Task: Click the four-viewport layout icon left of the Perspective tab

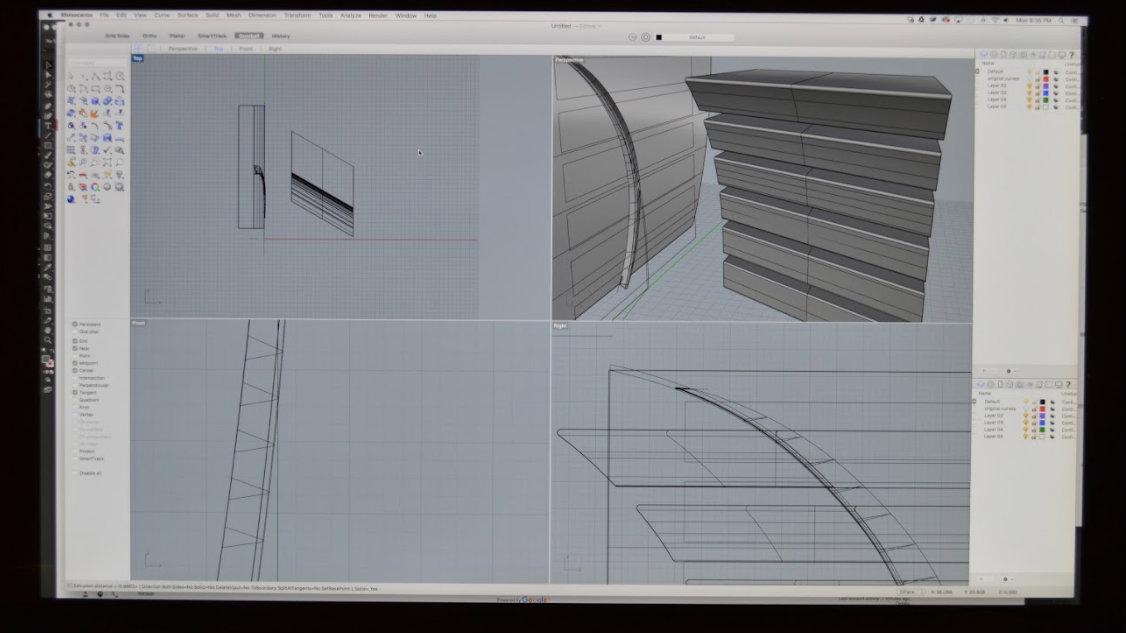Action: click(x=140, y=48)
